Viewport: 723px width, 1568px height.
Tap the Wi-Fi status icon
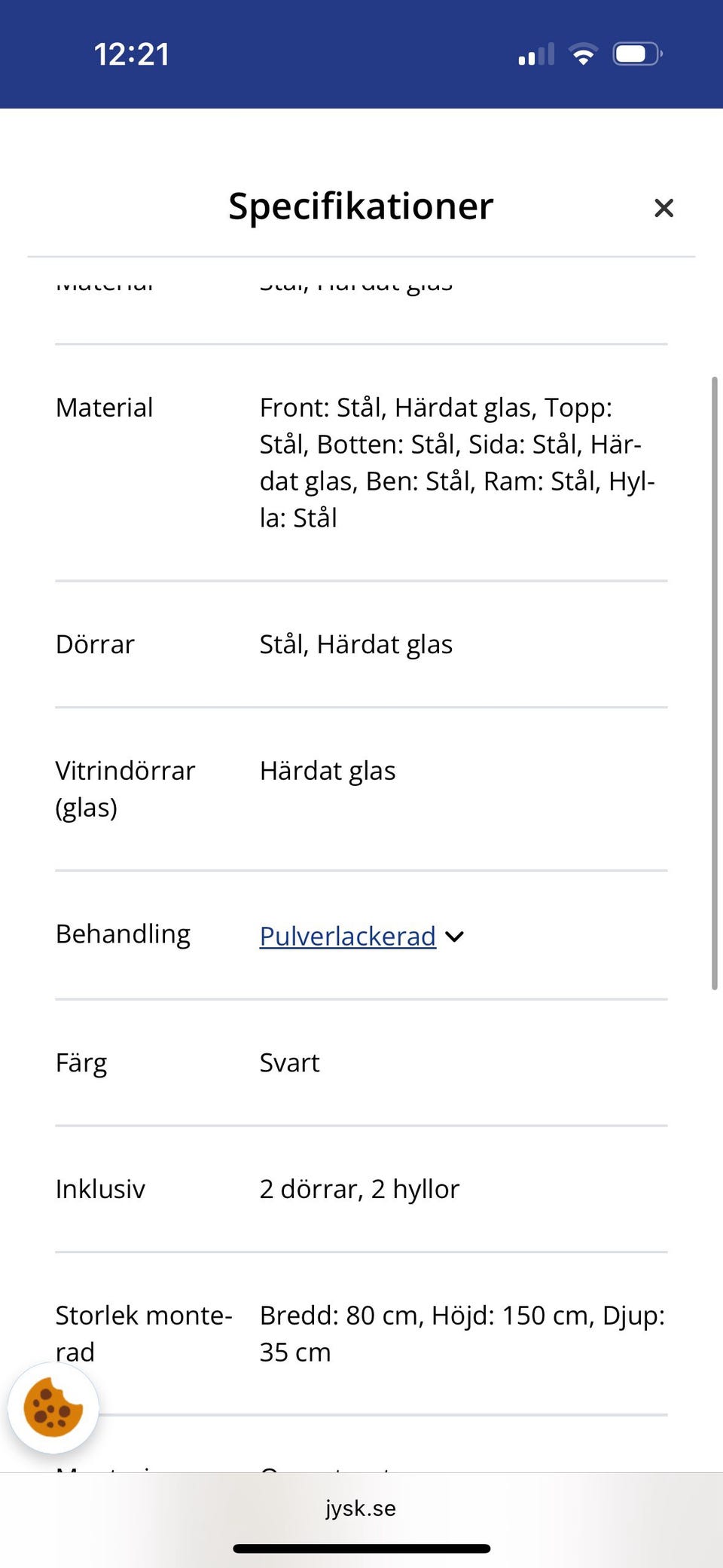[583, 54]
